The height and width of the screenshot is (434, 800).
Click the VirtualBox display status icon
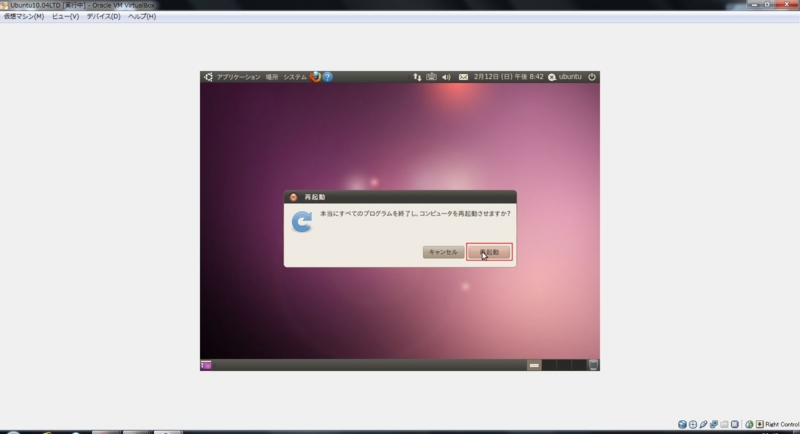(x=735, y=424)
